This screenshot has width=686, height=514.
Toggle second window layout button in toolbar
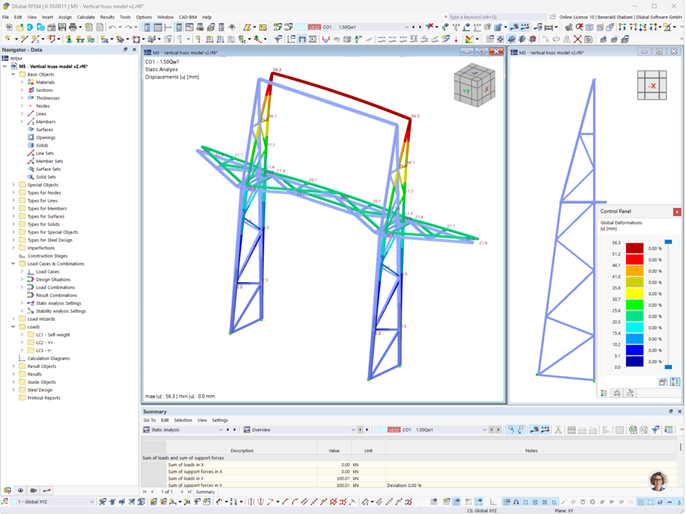click(x=158, y=27)
